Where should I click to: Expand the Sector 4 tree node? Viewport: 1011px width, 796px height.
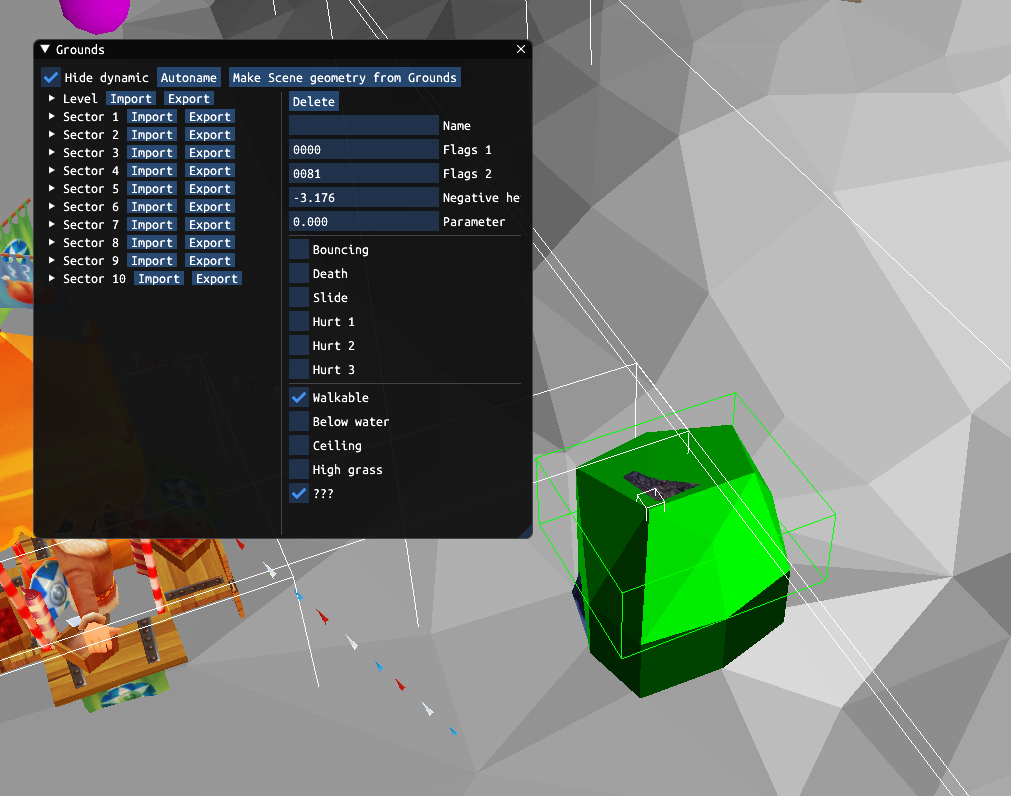click(x=52, y=171)
